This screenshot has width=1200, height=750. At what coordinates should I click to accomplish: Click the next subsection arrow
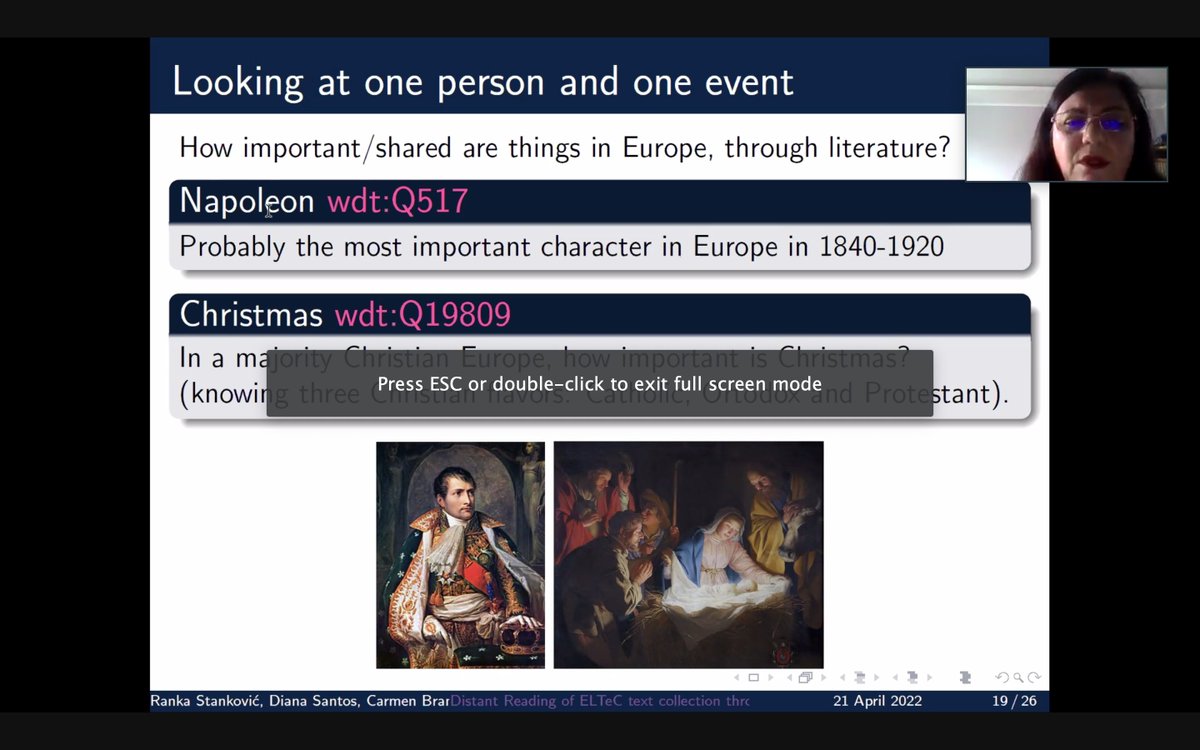point(876,677)
